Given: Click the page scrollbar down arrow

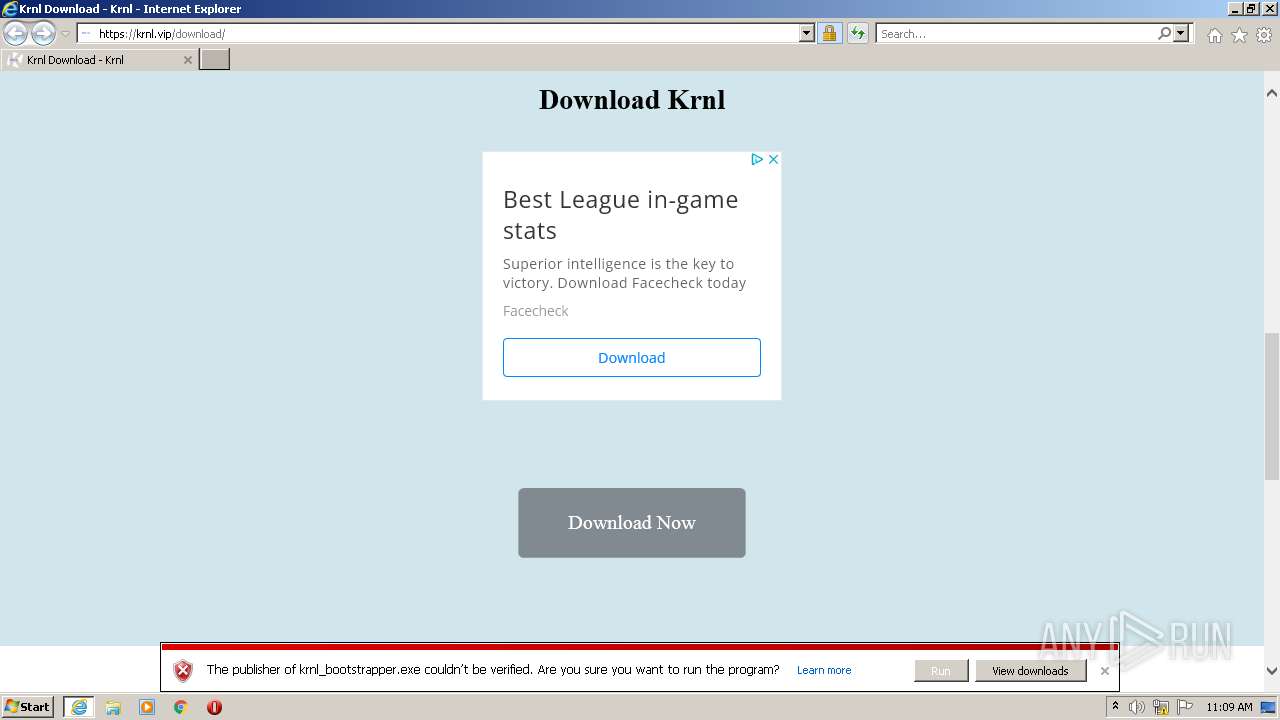Looking at the screenshot, I should pos(1272,671).
